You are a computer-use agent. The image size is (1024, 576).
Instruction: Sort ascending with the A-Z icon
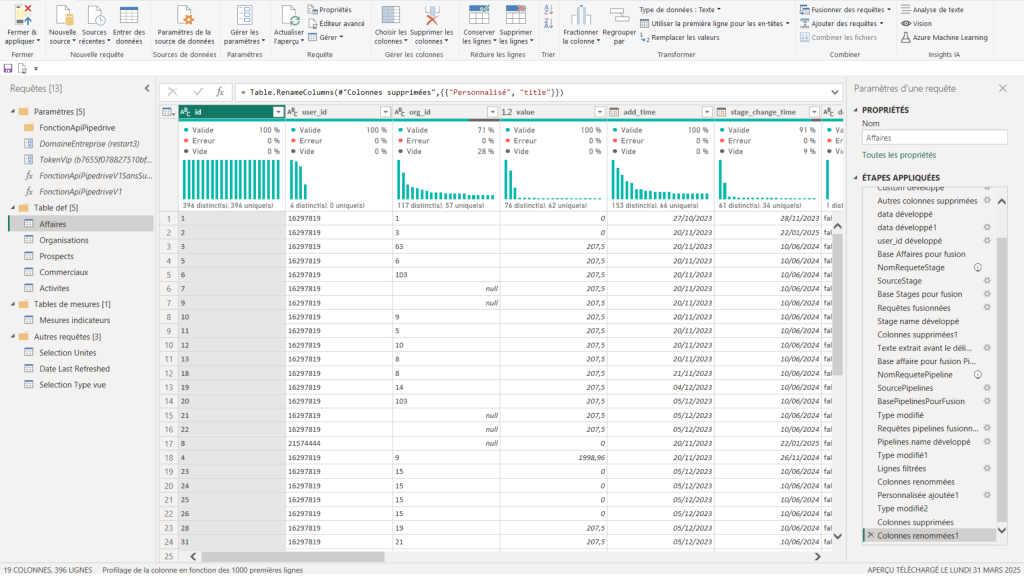[549, 10]
